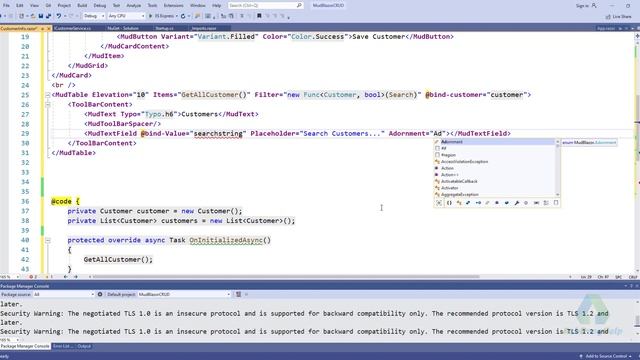Viewport: 640px width, 360px height.
Task: Select Action<> in the IntelliSense list
Action: [495, 175]
